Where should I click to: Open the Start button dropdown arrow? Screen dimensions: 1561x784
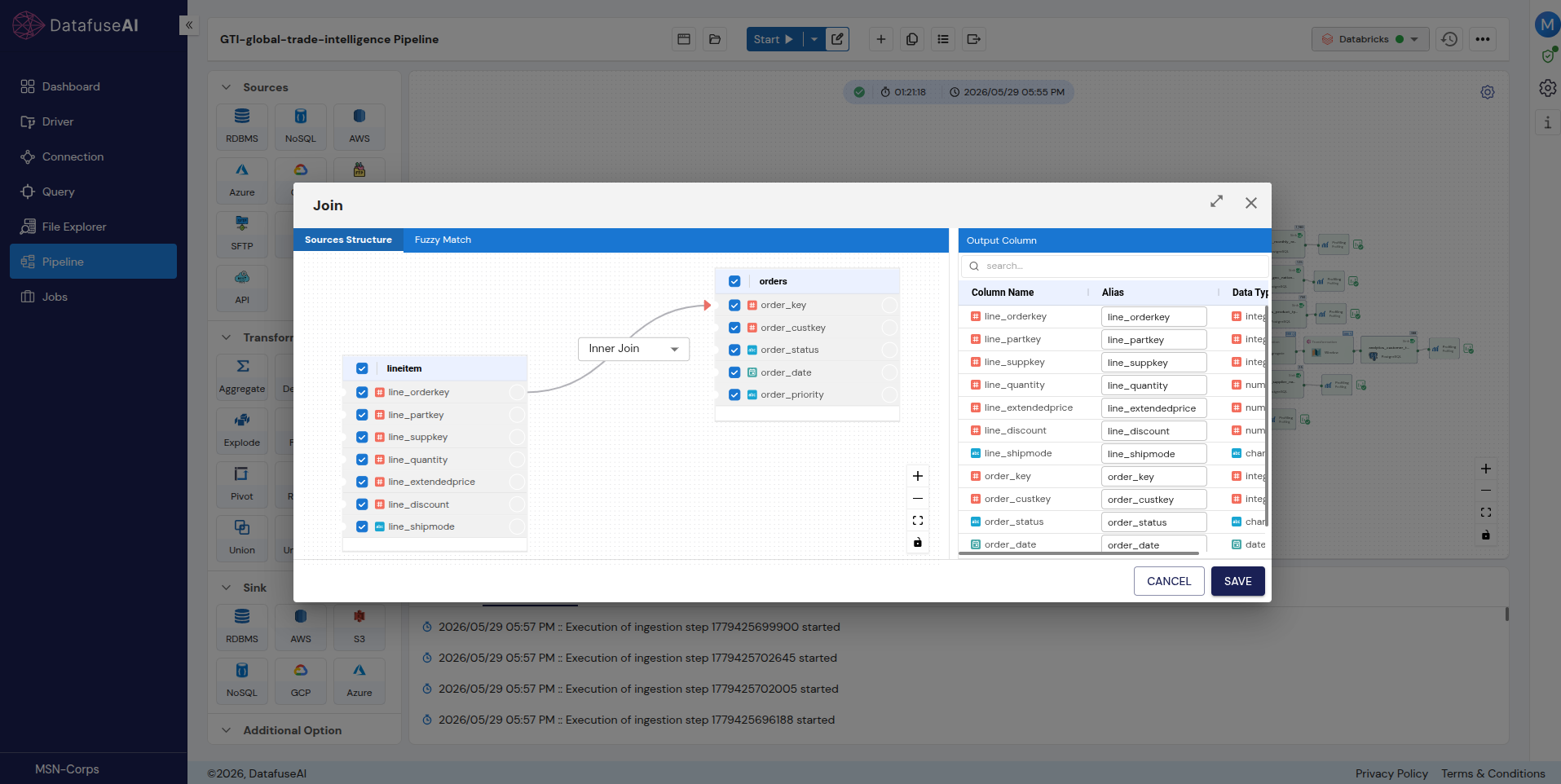click(814, 39)
